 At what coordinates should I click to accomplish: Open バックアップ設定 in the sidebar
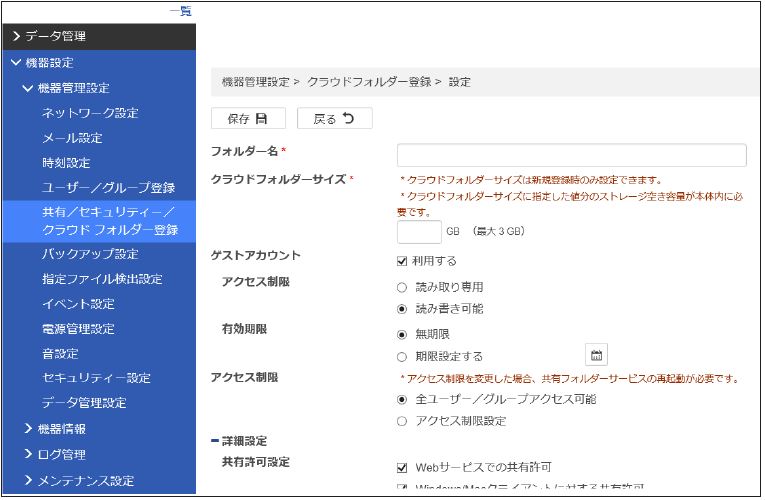(90, 254)
